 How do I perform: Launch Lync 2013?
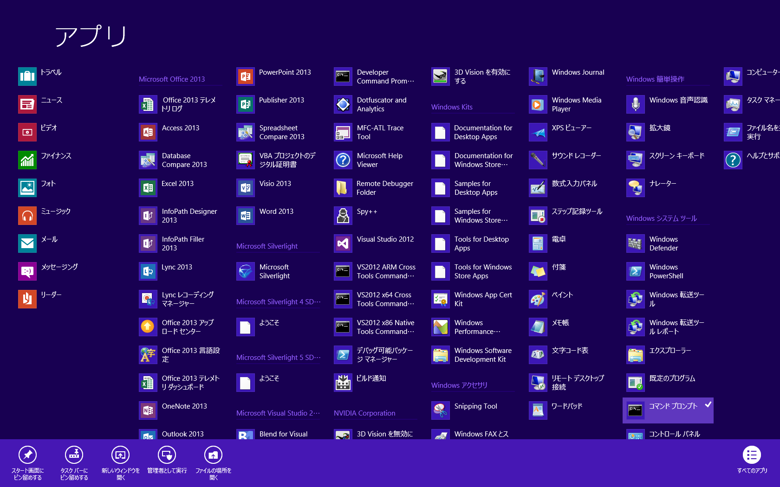[x=166, y=272]
